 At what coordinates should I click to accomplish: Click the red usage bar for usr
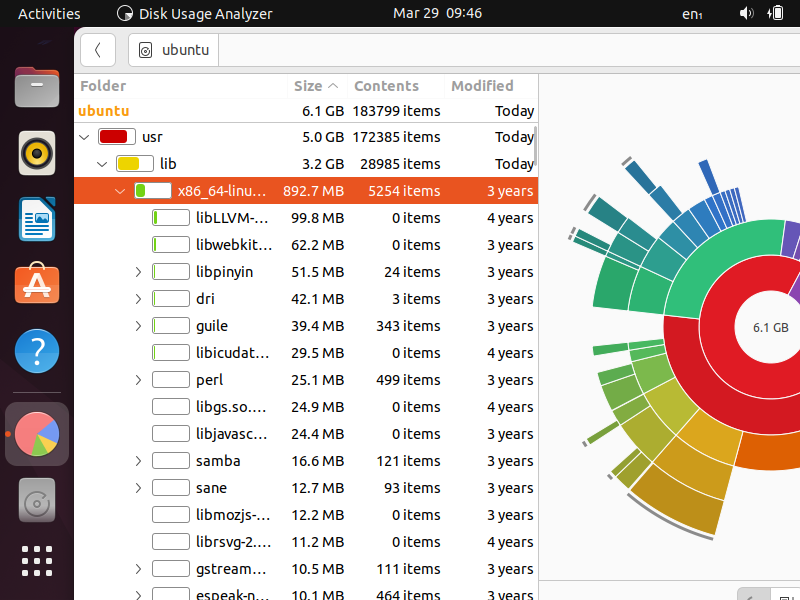[x=117, y=137]
